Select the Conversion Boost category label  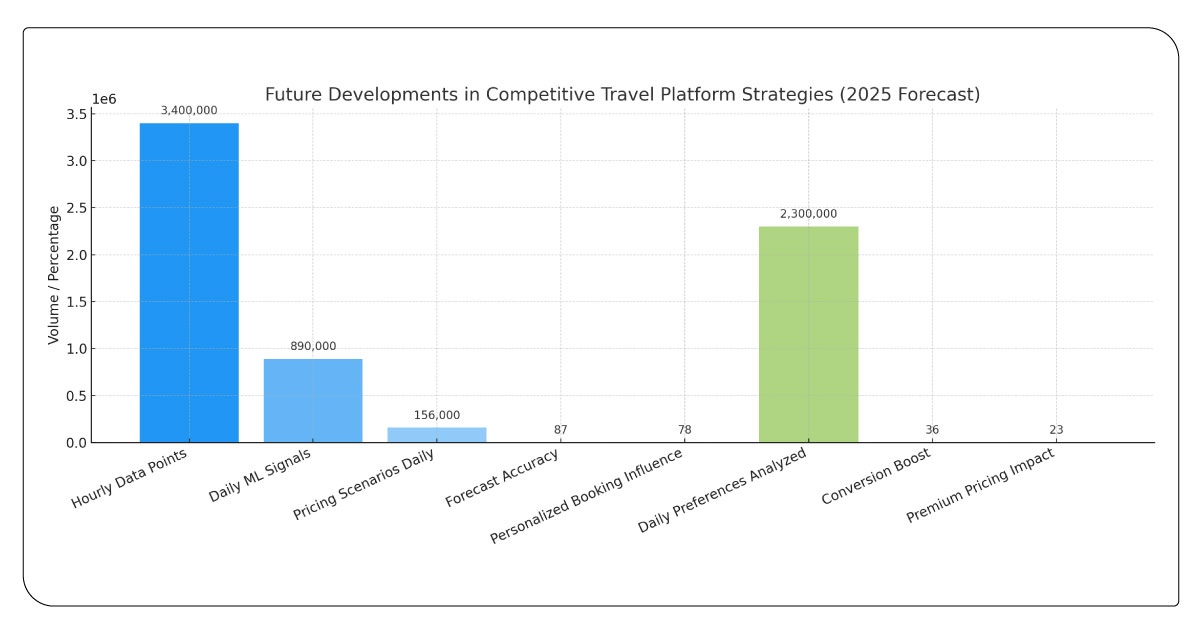(877, 478)
